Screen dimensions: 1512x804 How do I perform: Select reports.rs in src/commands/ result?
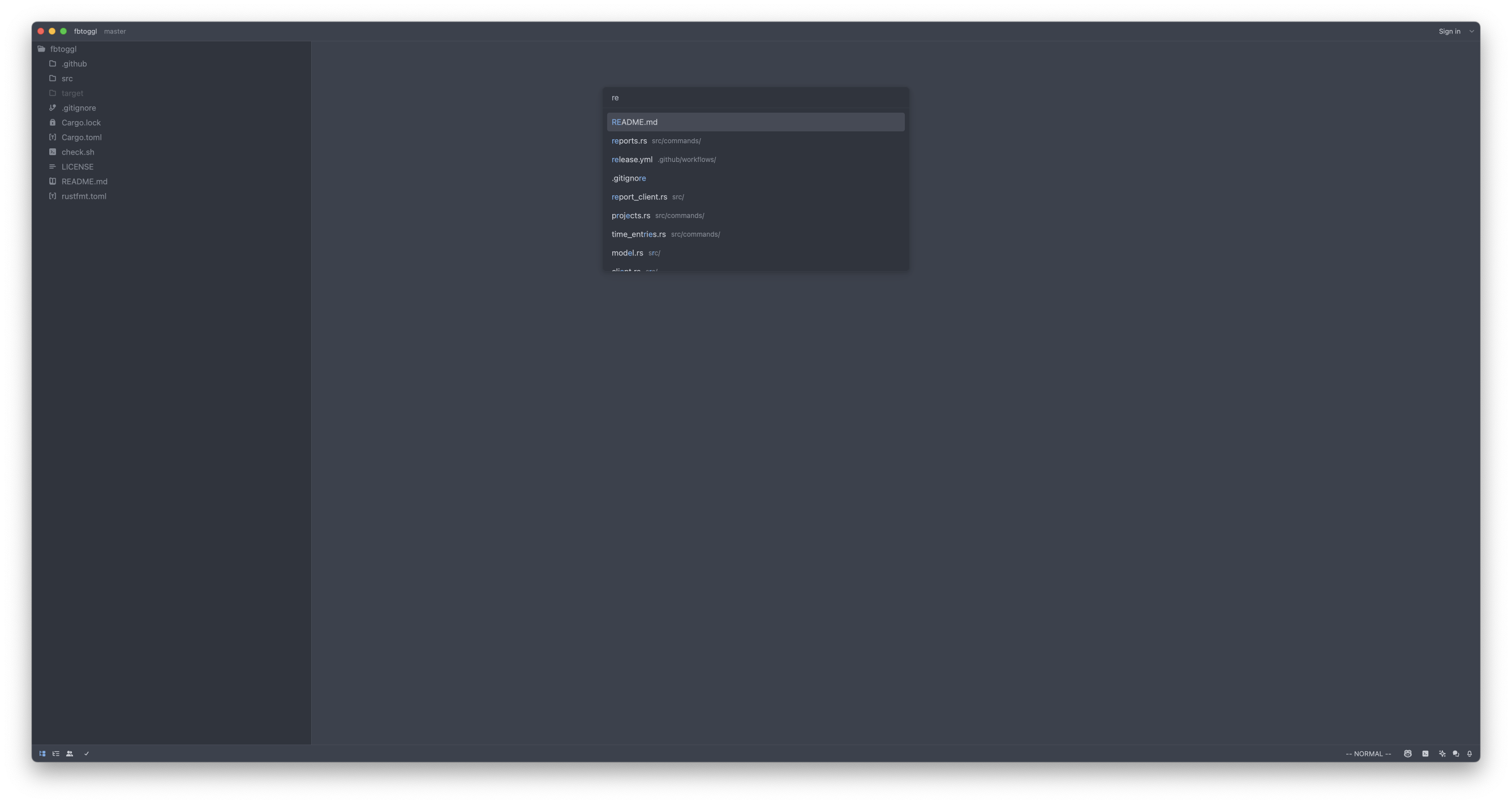[x=755, y=140]
